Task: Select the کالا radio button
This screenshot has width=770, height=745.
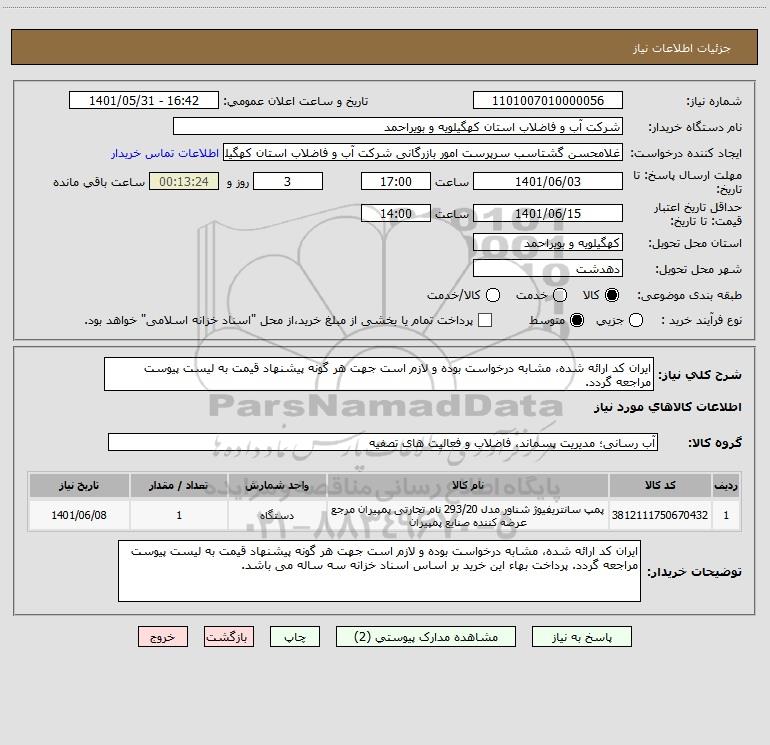Action: (612, 295)
